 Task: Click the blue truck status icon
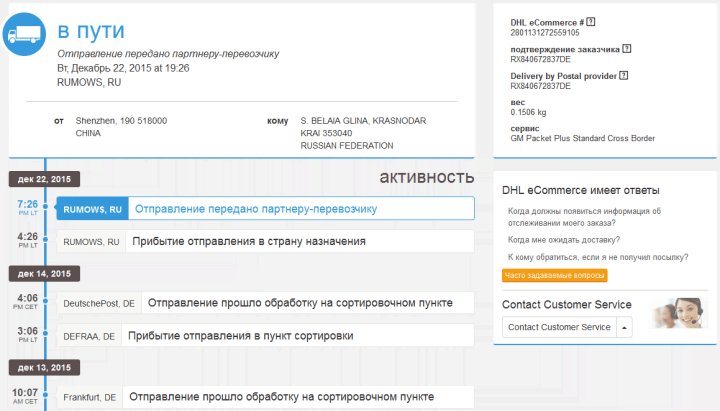[24, 34]
